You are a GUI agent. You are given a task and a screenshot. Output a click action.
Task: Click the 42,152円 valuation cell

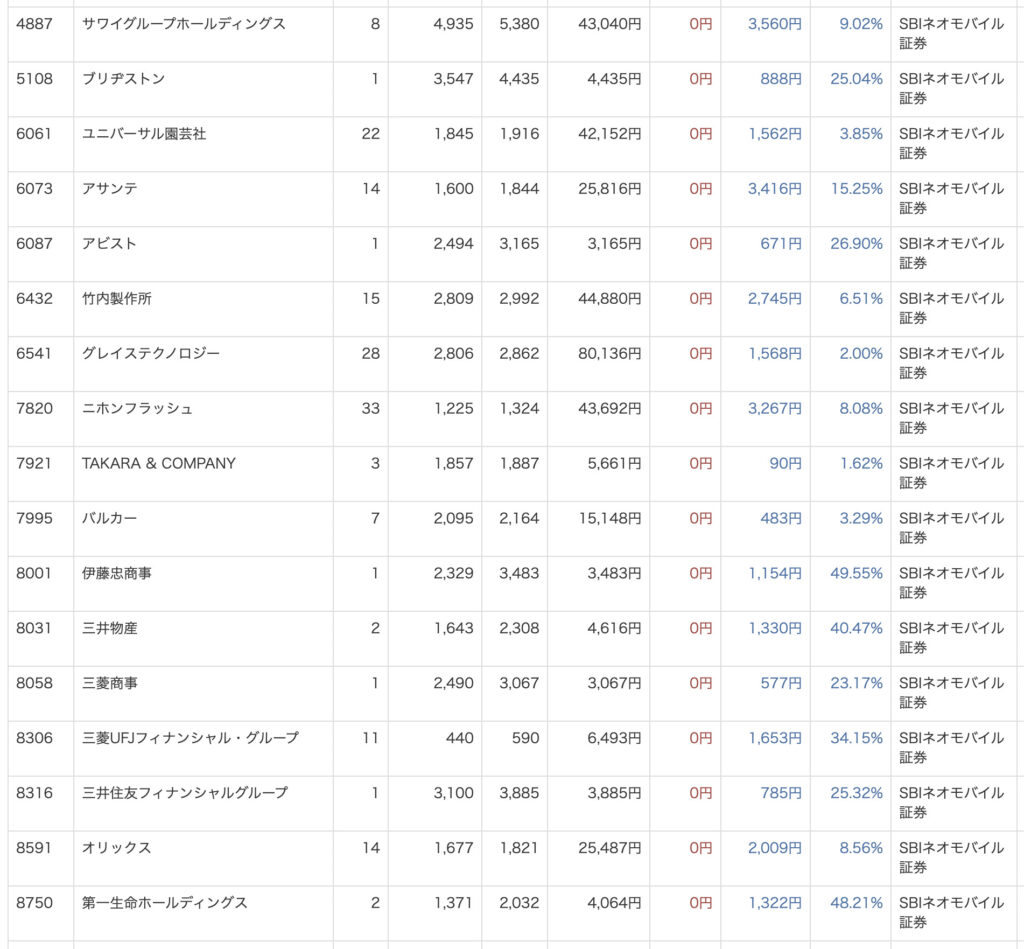point(609,134)
